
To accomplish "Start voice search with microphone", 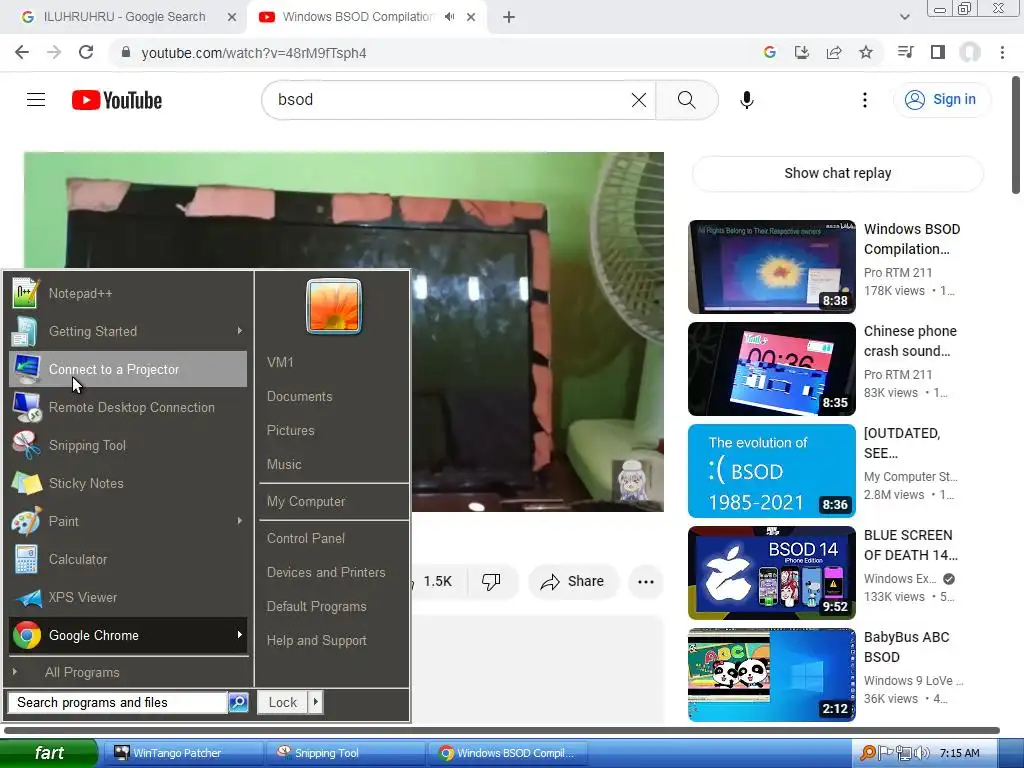I will pyautogui.click(x=747, y=100).
